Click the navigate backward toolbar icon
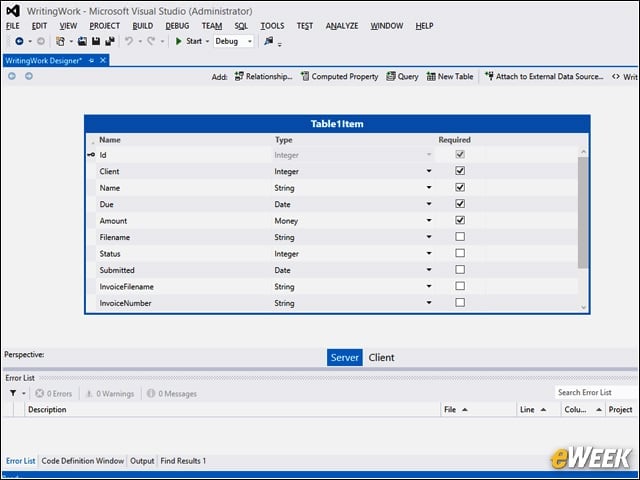The height and width of the screenshot is (480, 640). point(19,41)
